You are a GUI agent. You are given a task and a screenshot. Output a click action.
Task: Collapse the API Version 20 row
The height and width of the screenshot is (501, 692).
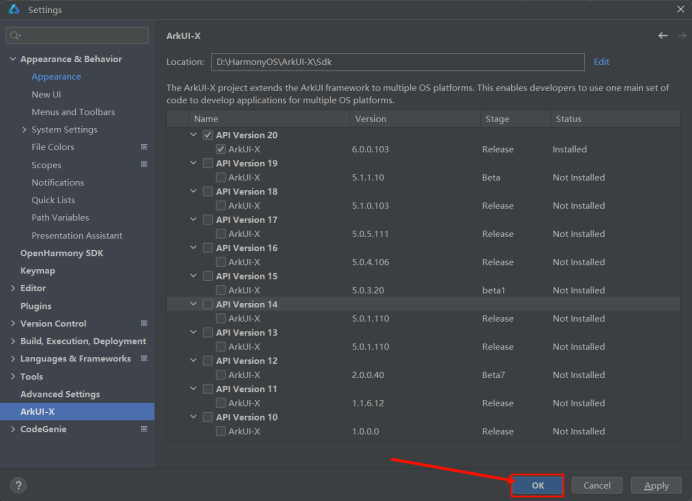point(193,135)
